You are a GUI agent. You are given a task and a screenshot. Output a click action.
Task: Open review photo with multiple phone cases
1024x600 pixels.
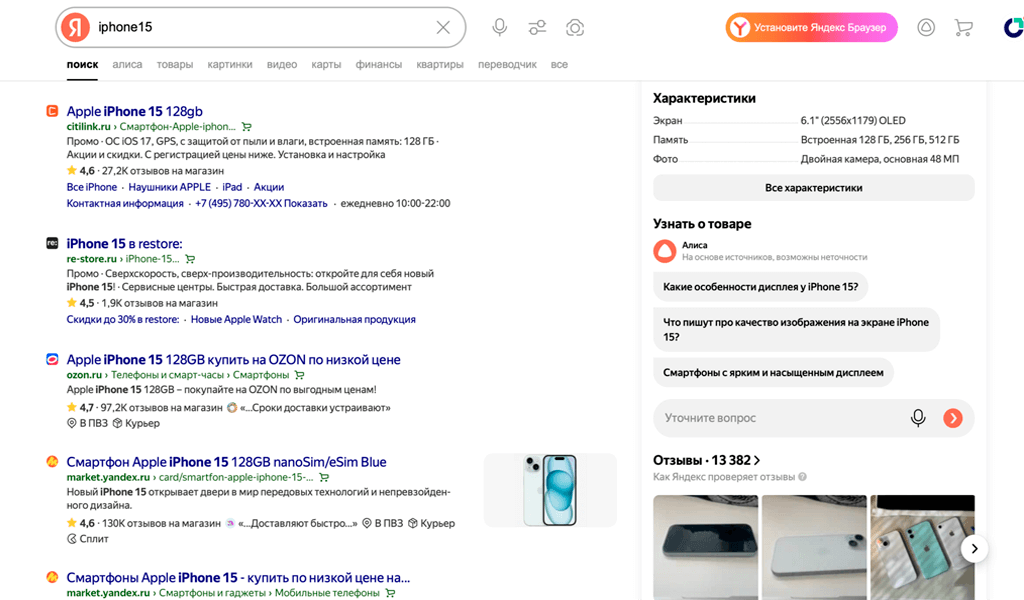click(x=922, y=547)
